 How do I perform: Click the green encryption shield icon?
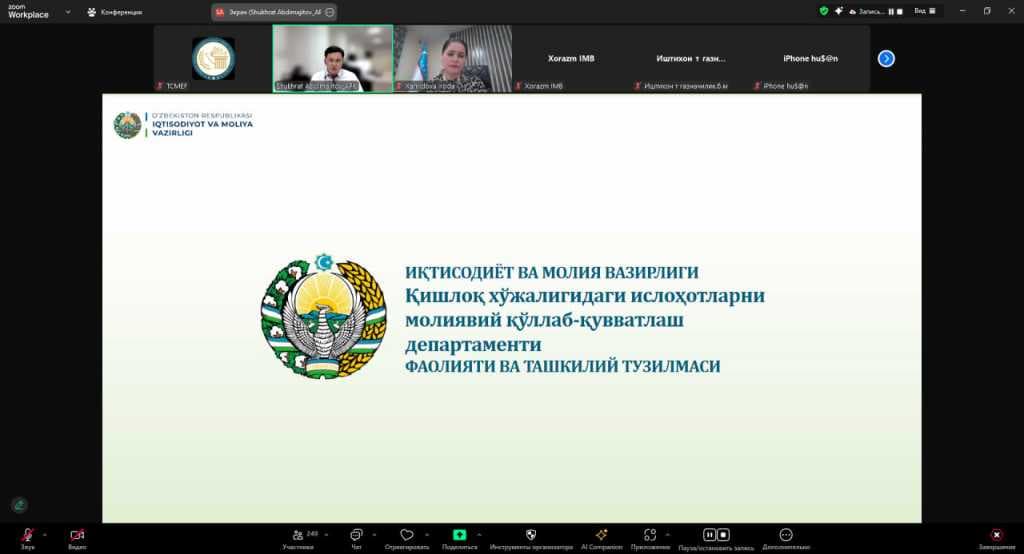(x=824, y=11)
